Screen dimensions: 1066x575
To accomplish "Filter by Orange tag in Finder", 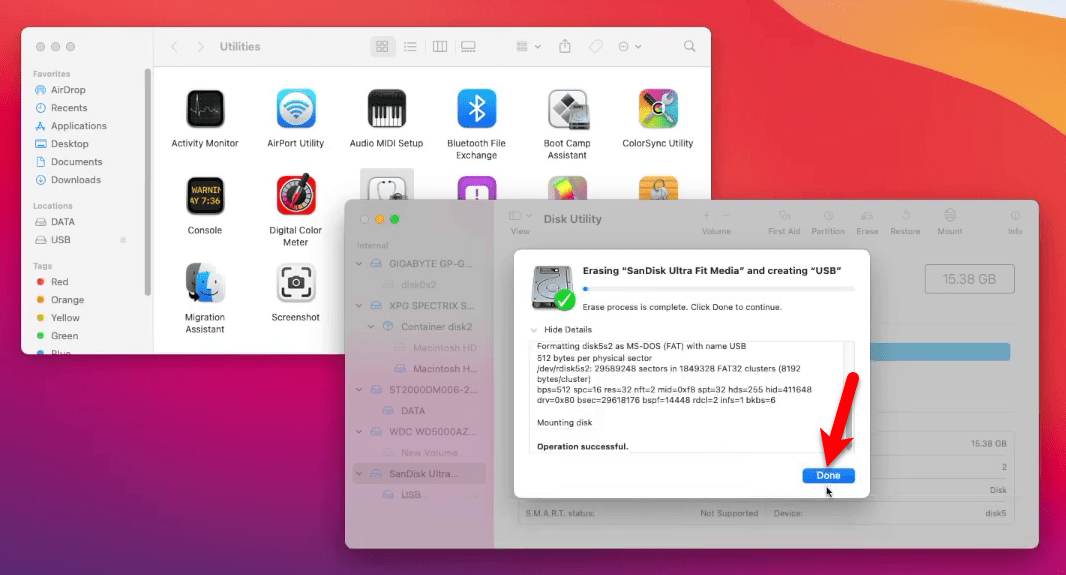I will (x=67, y=300).
